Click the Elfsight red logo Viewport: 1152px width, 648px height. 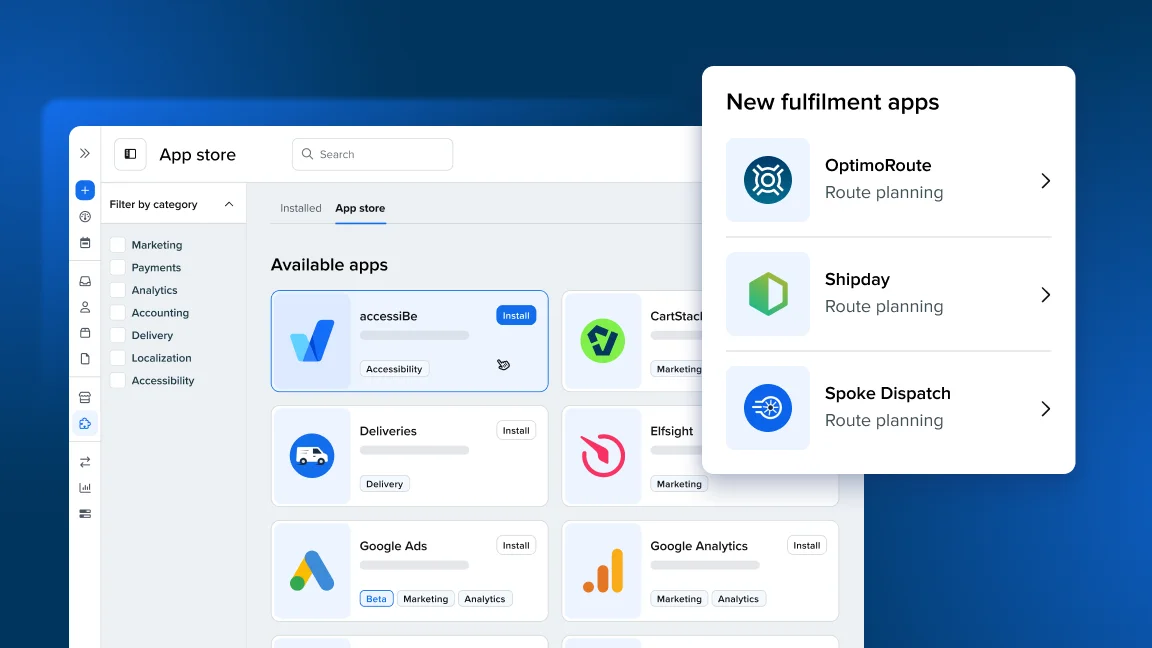(602, 456)
